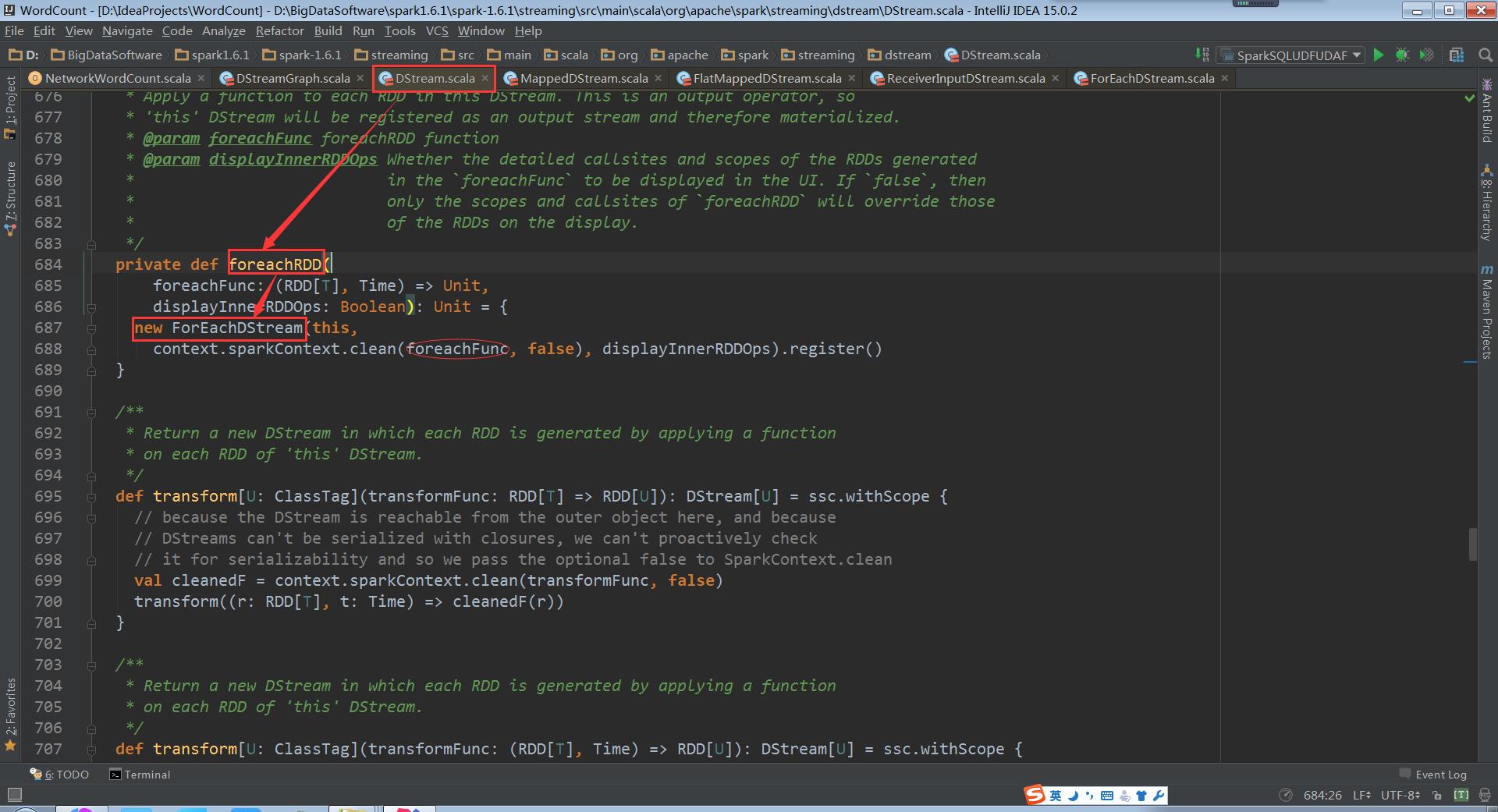Viewport: 1498px width, 812px height.
Task: Open the TODO tool window
Action: [x=59, y=775]
